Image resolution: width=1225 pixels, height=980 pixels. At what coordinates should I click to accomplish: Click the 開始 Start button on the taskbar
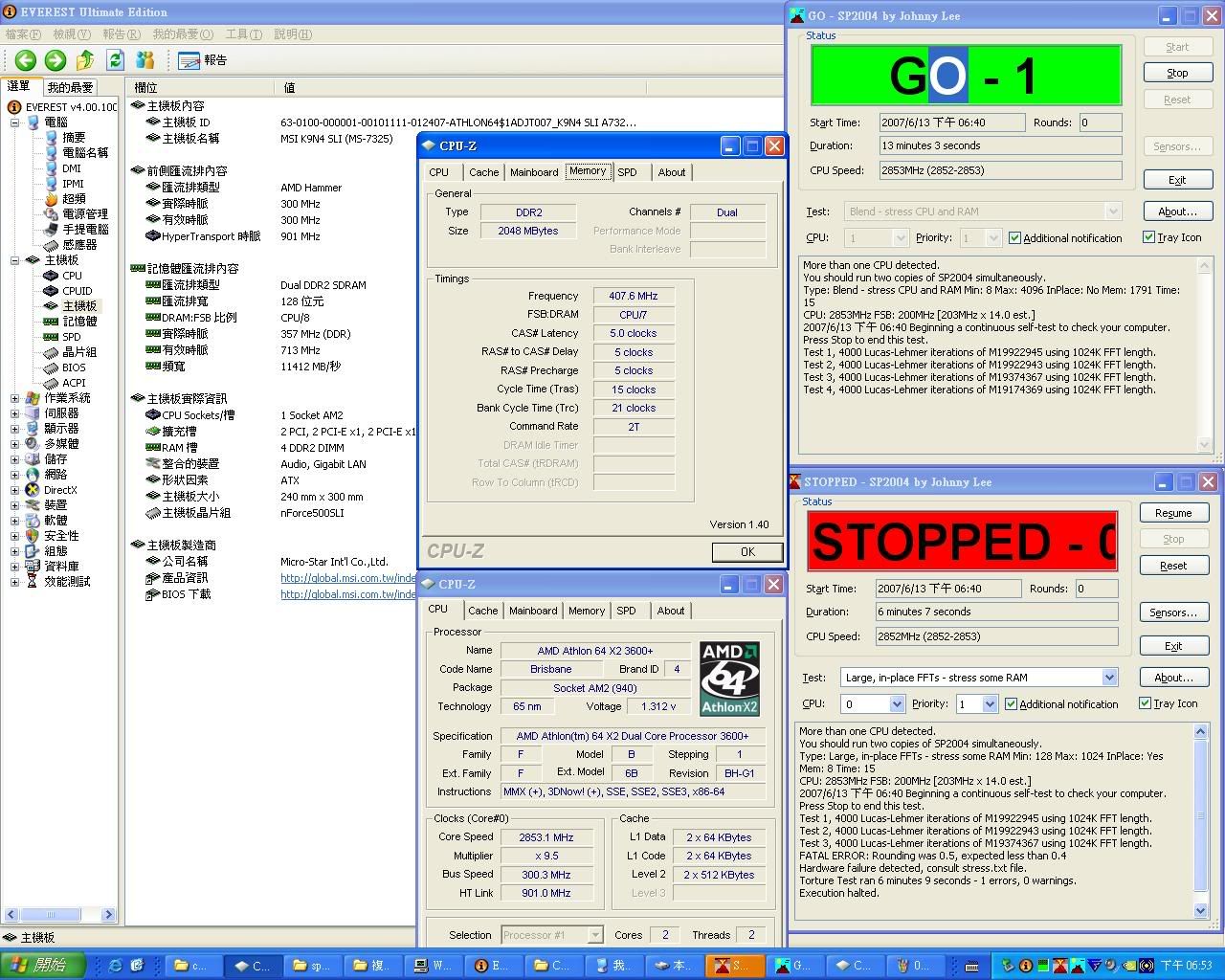point(43,966)
